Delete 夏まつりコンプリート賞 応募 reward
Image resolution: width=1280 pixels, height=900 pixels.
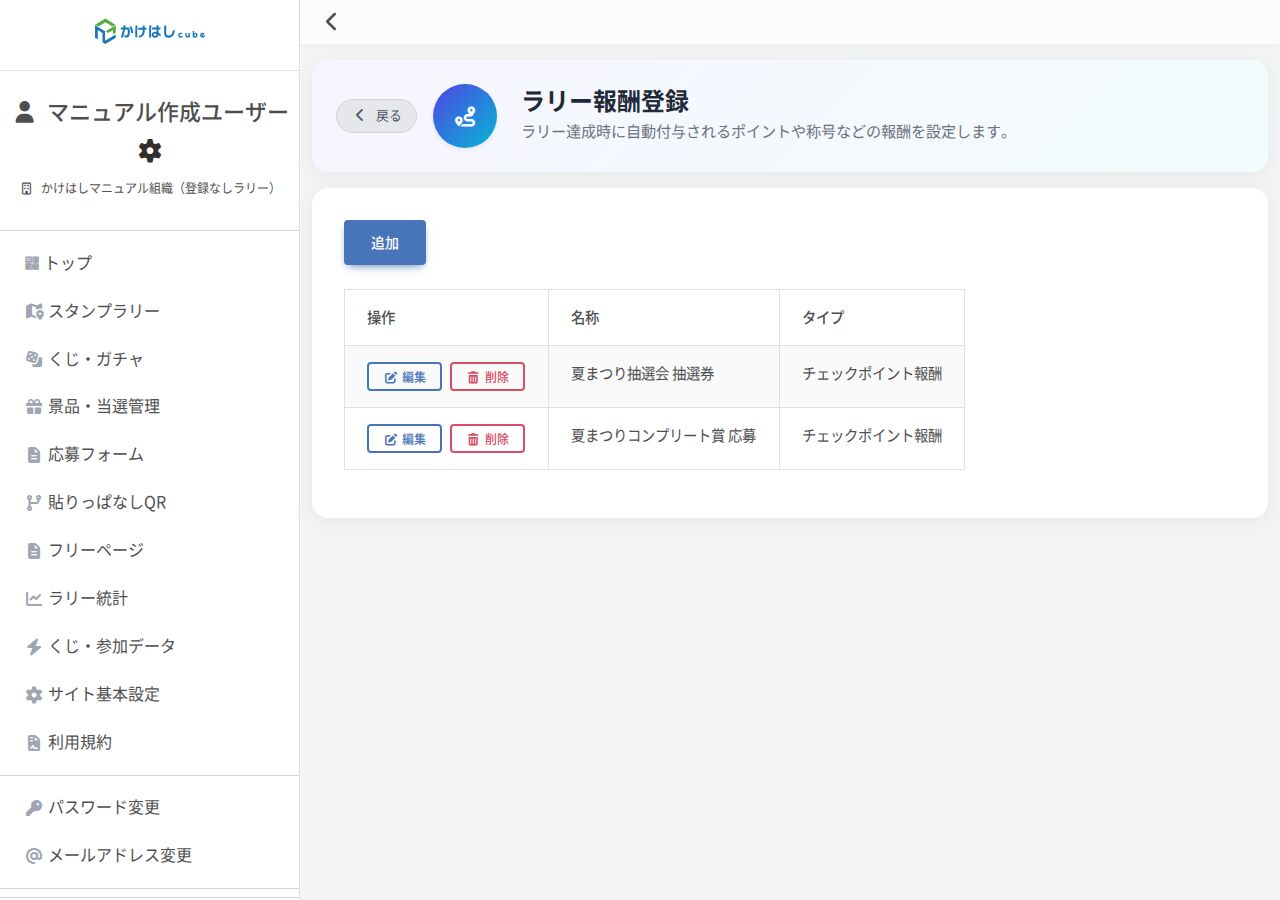point(487,439)
